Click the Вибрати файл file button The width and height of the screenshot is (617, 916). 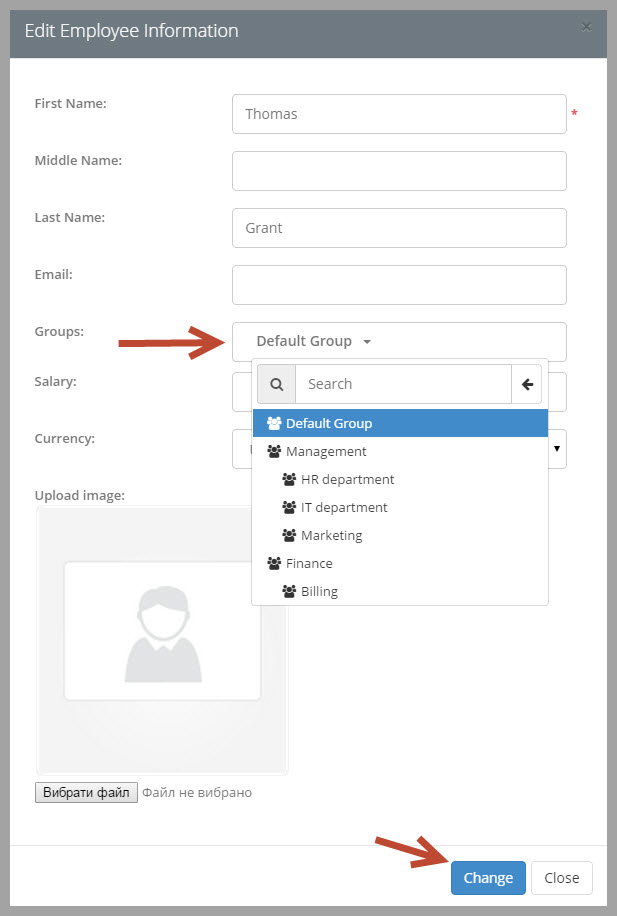point(86,792)
